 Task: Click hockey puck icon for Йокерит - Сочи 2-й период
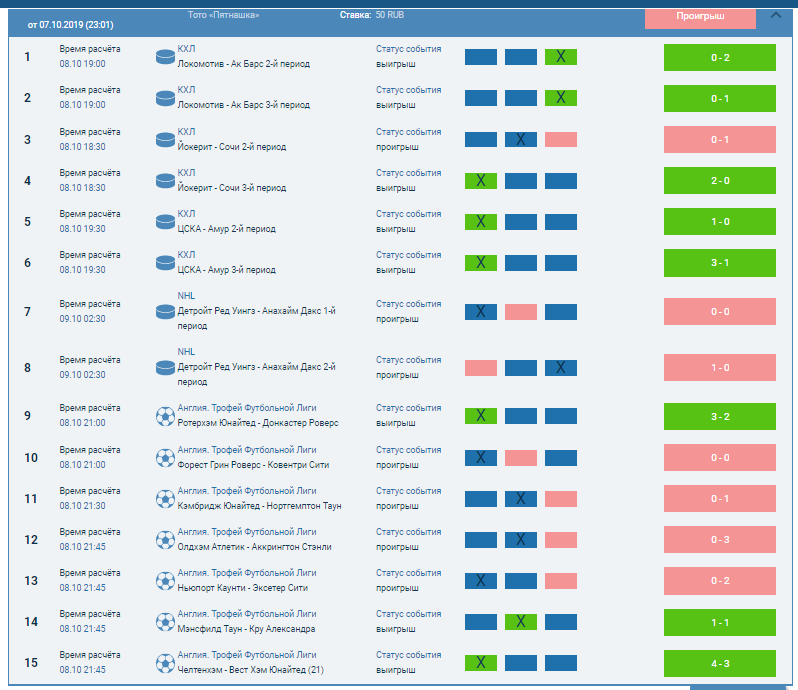pyautogui.click(x=165, y=139)
